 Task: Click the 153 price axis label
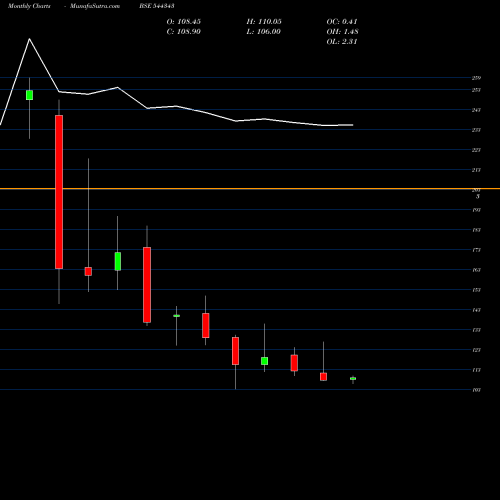tap(476, 290)
